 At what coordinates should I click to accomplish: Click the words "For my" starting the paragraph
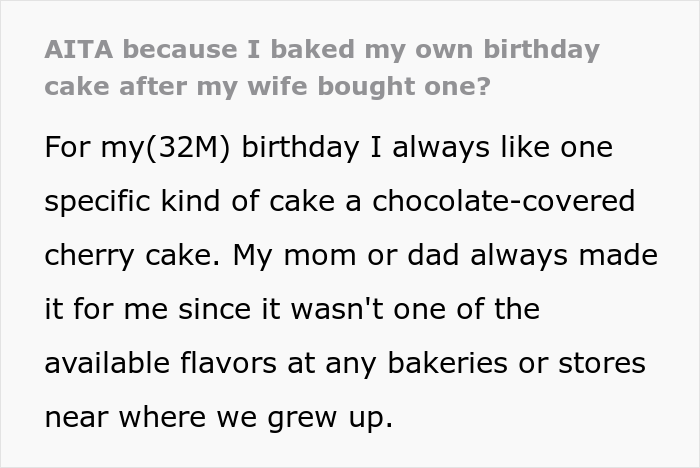95,148
